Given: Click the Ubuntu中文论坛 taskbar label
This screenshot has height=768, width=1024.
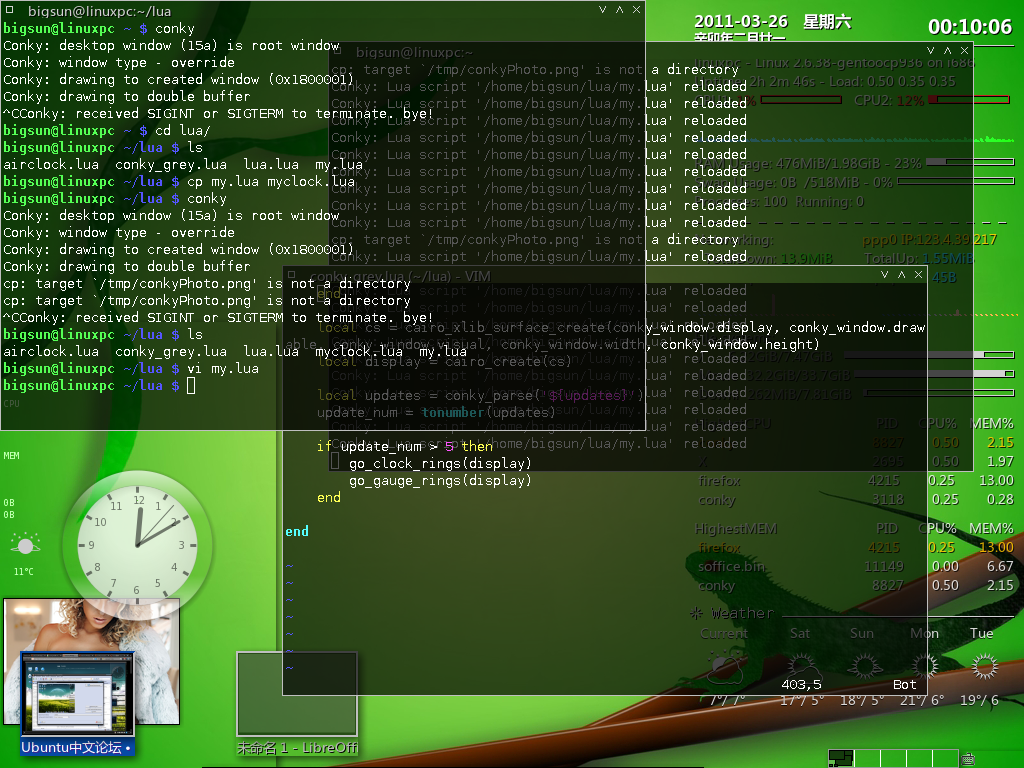Looking at the screenshot, I should (x=76, y=747).
